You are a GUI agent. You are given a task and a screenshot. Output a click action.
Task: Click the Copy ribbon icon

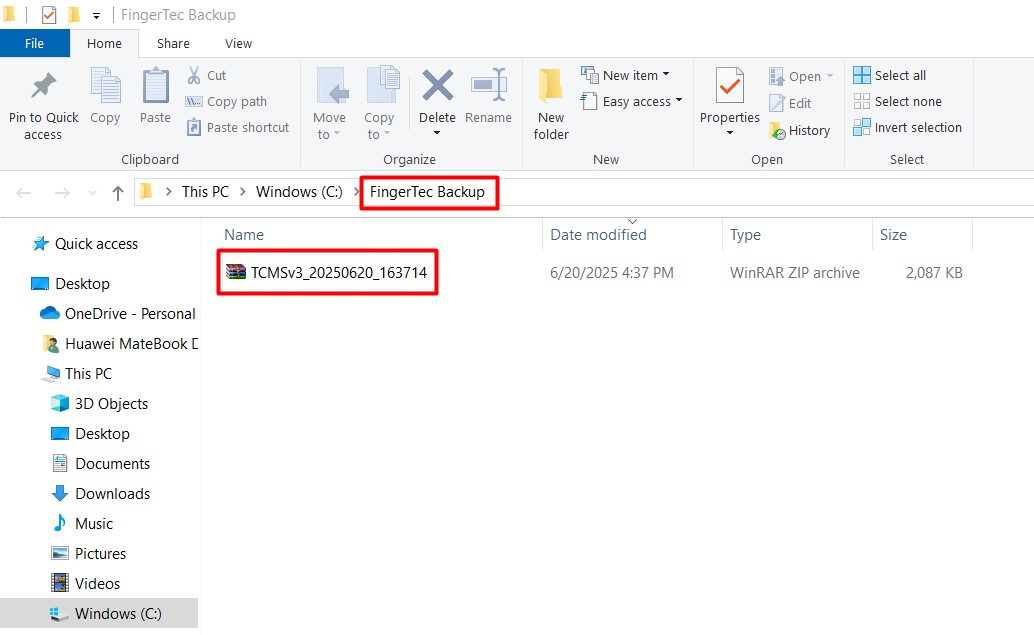point(105,86)
